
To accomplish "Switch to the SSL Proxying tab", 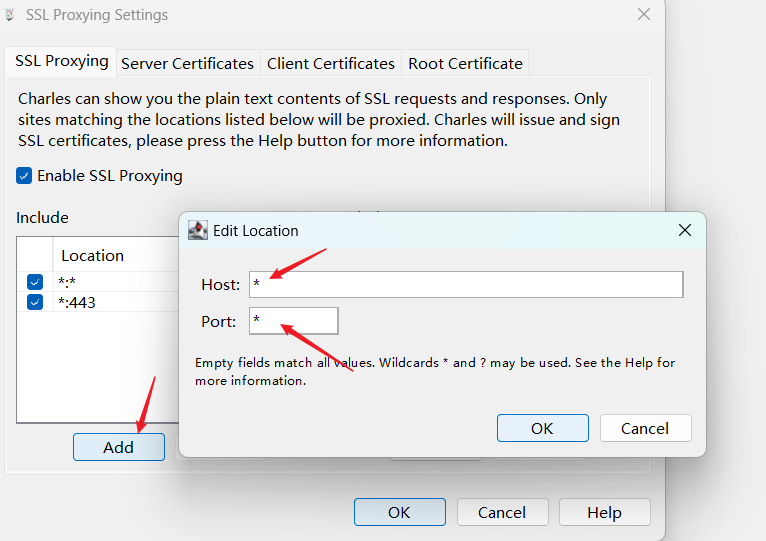I will 62,62.
